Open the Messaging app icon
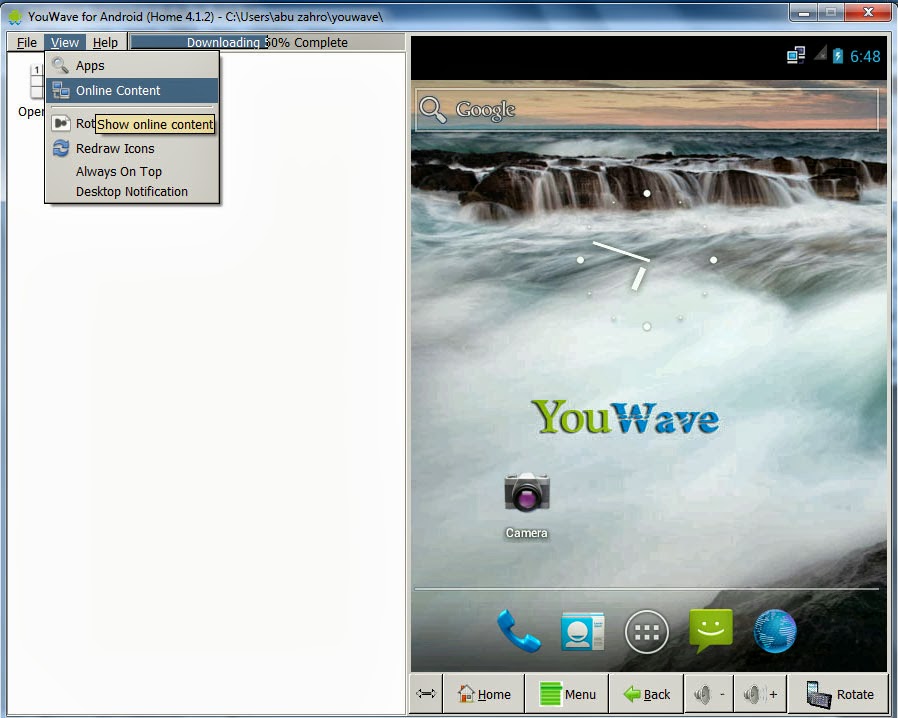Viewport: 898px width, 718px height. coord(711,631)
